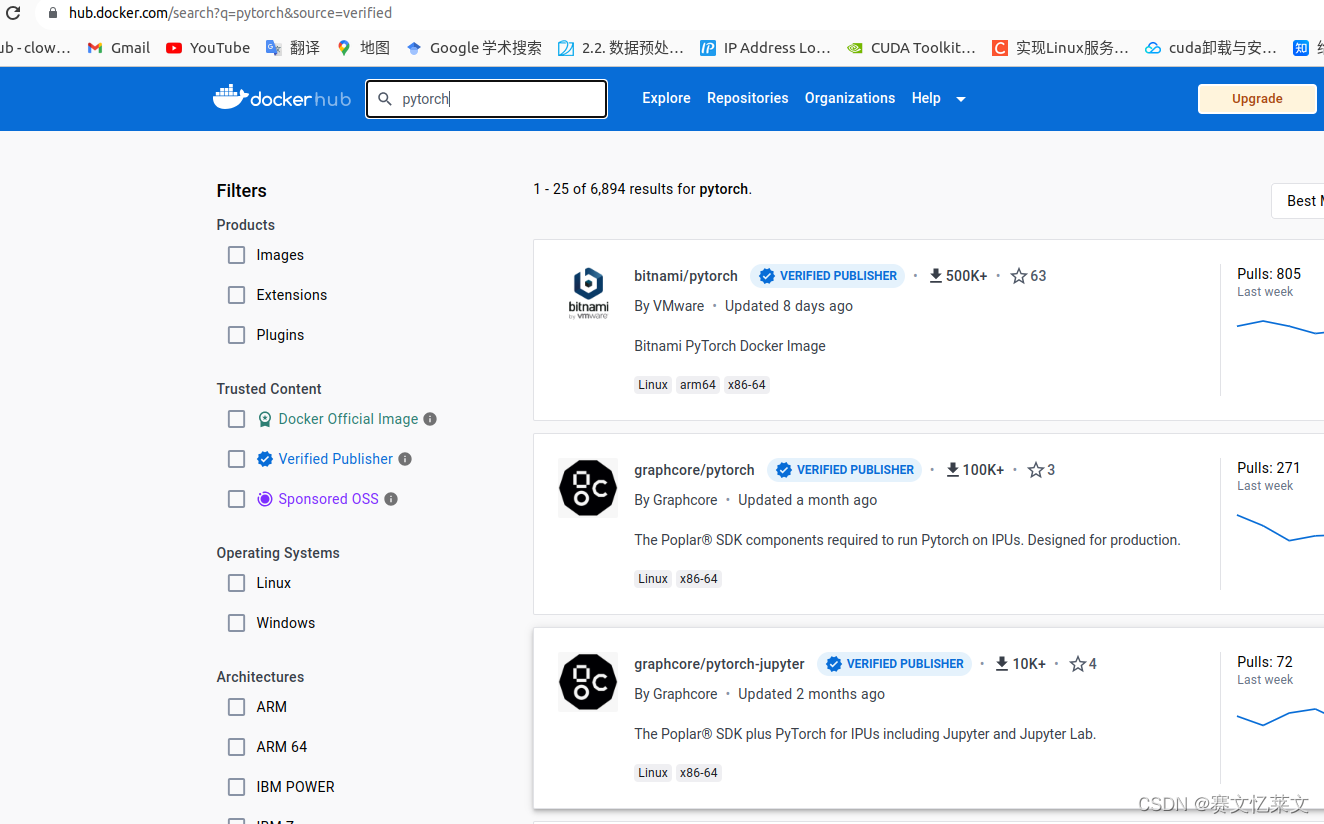This screenshot has width=1324, height=824.
Task: Click info icon beside Docker Official Image
Action: click(x=430, y=419)
